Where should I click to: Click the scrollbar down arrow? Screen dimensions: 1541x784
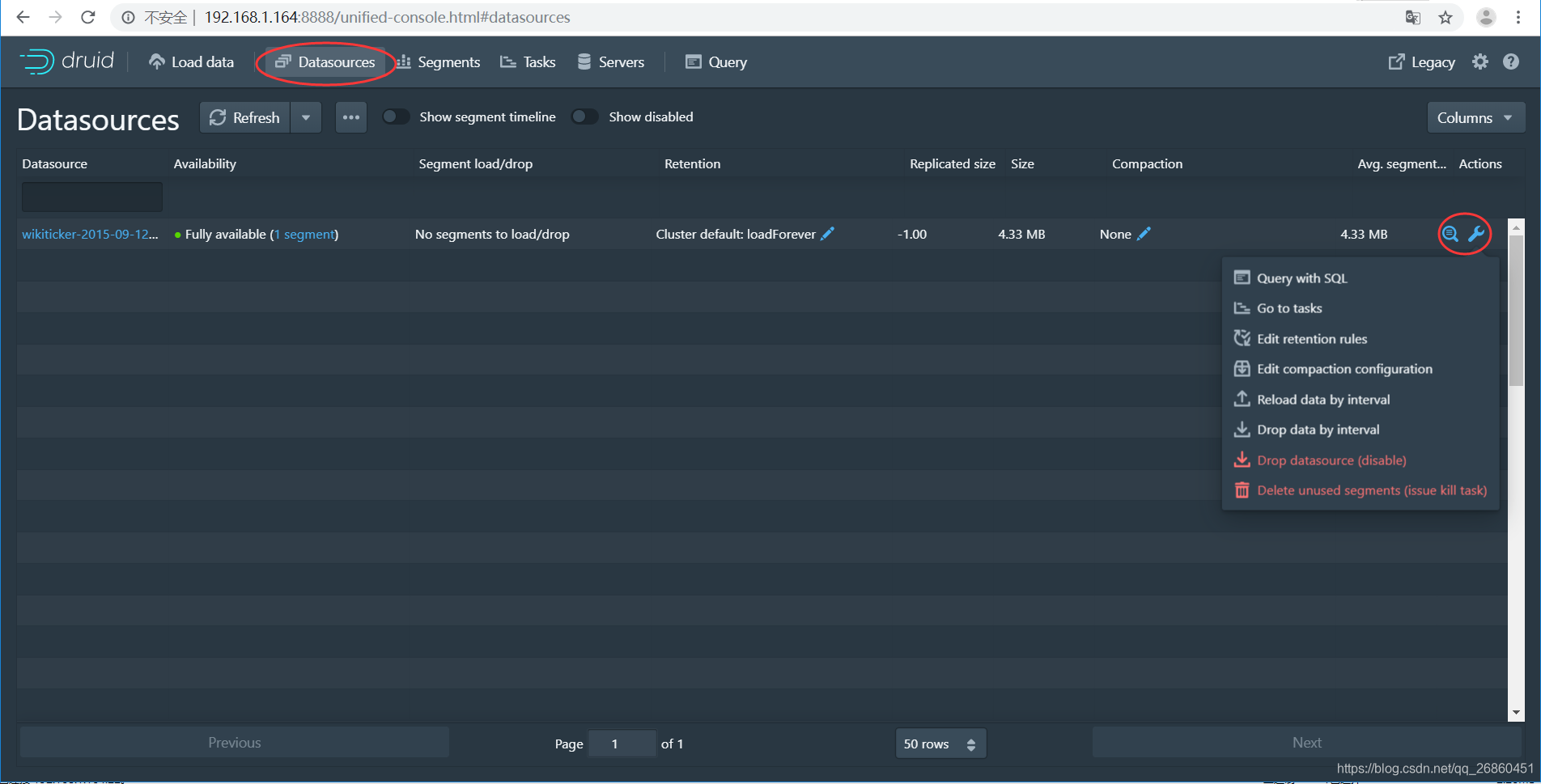(x=1516, y=713)
